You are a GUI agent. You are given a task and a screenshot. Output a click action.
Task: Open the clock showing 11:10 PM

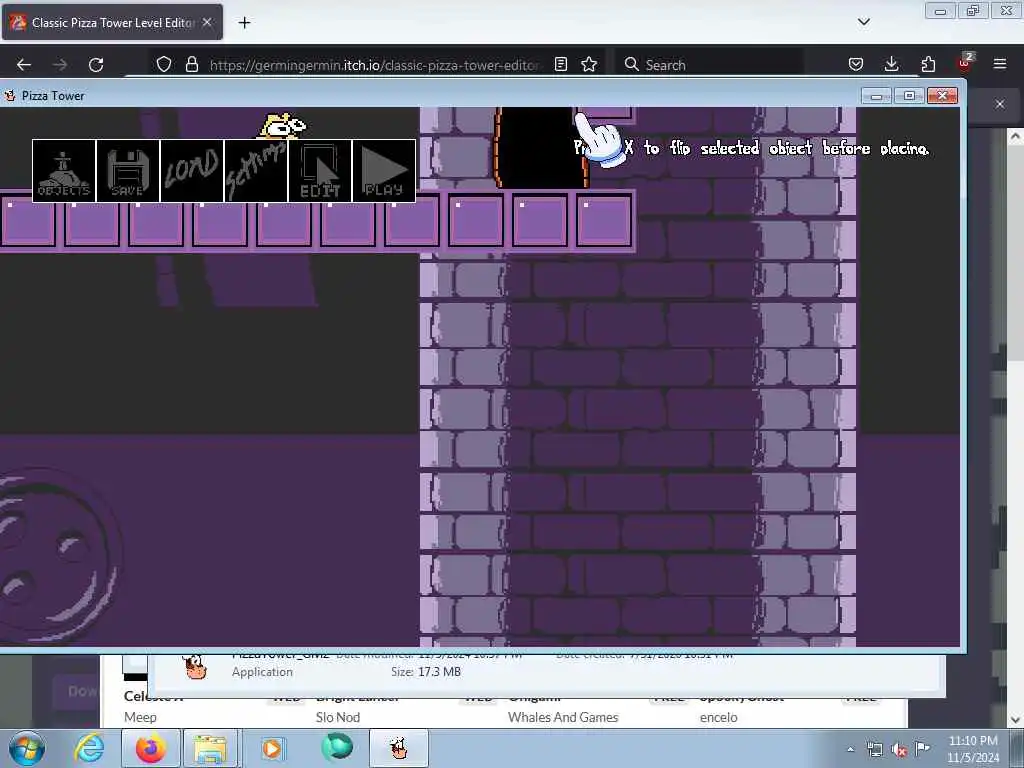(x=973, y=749)
